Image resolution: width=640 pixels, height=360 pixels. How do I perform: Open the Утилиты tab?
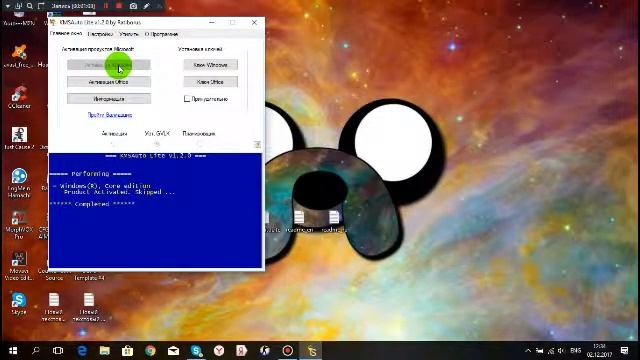point(129,34)
